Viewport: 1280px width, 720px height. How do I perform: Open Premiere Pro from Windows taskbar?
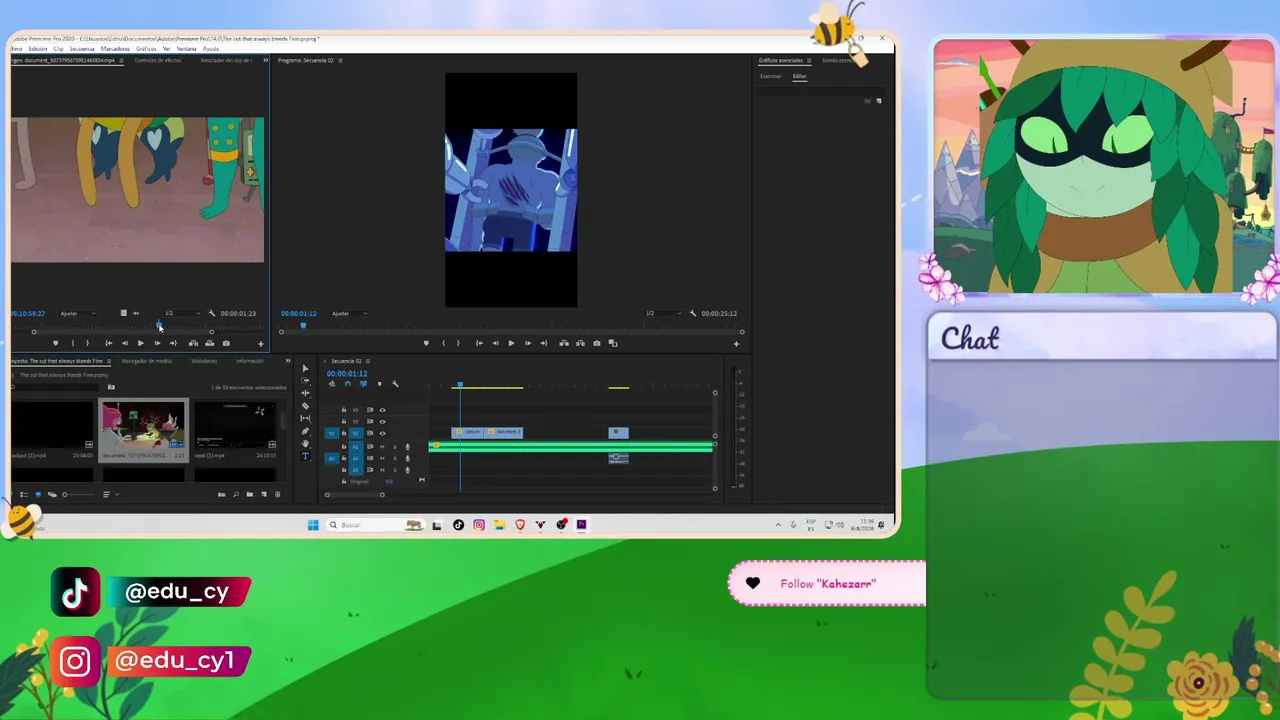coord(581,525)
